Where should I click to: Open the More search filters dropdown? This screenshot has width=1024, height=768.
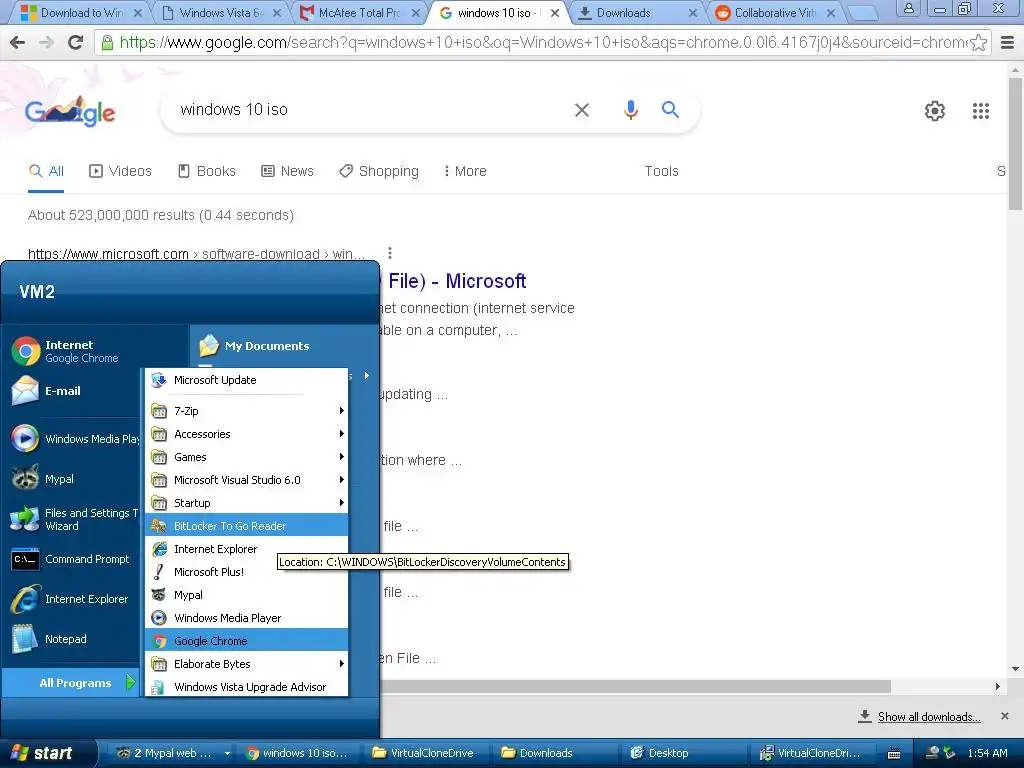[x=464, y=171]
